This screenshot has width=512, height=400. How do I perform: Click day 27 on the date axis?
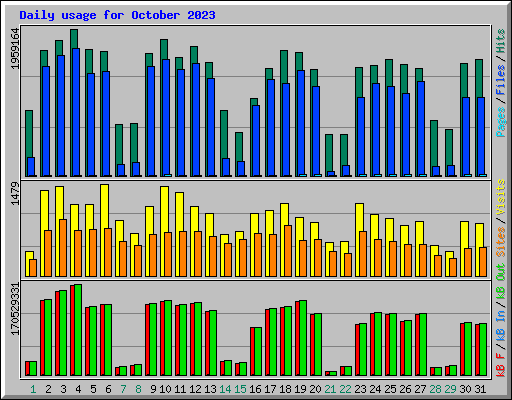click(420, 389)
